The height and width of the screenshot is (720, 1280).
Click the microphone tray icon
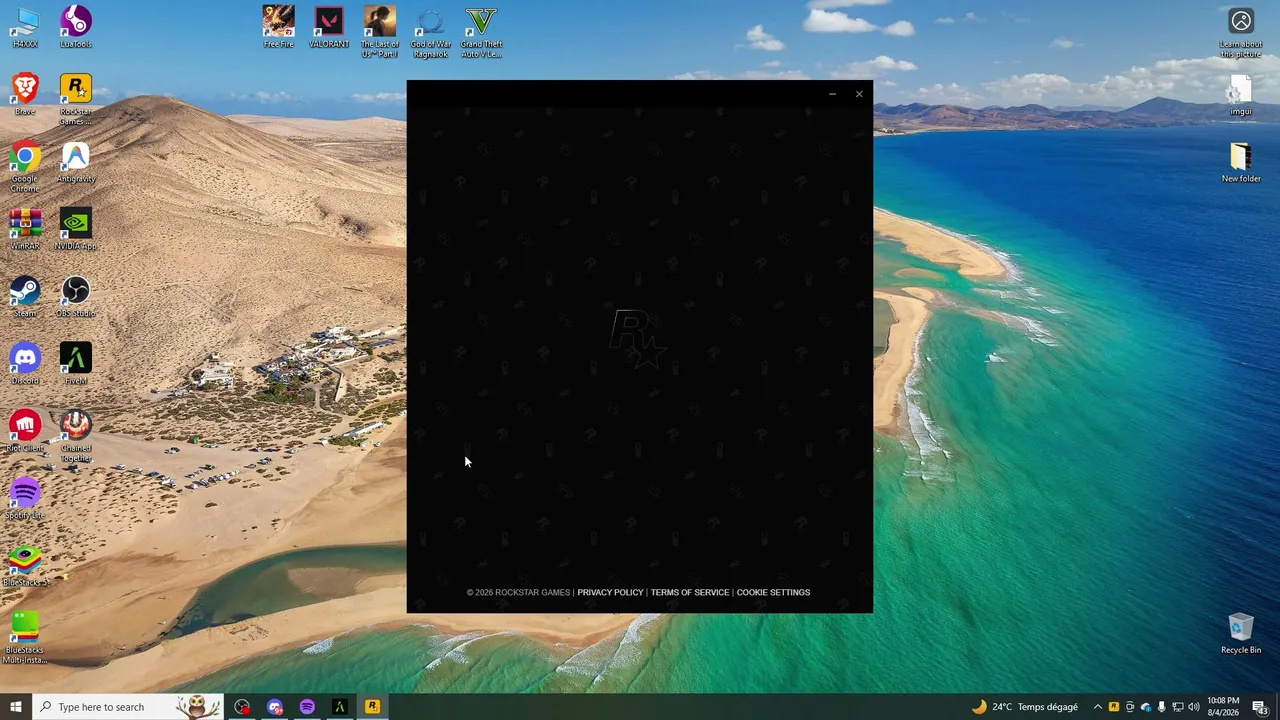[x=1161, y=707]
